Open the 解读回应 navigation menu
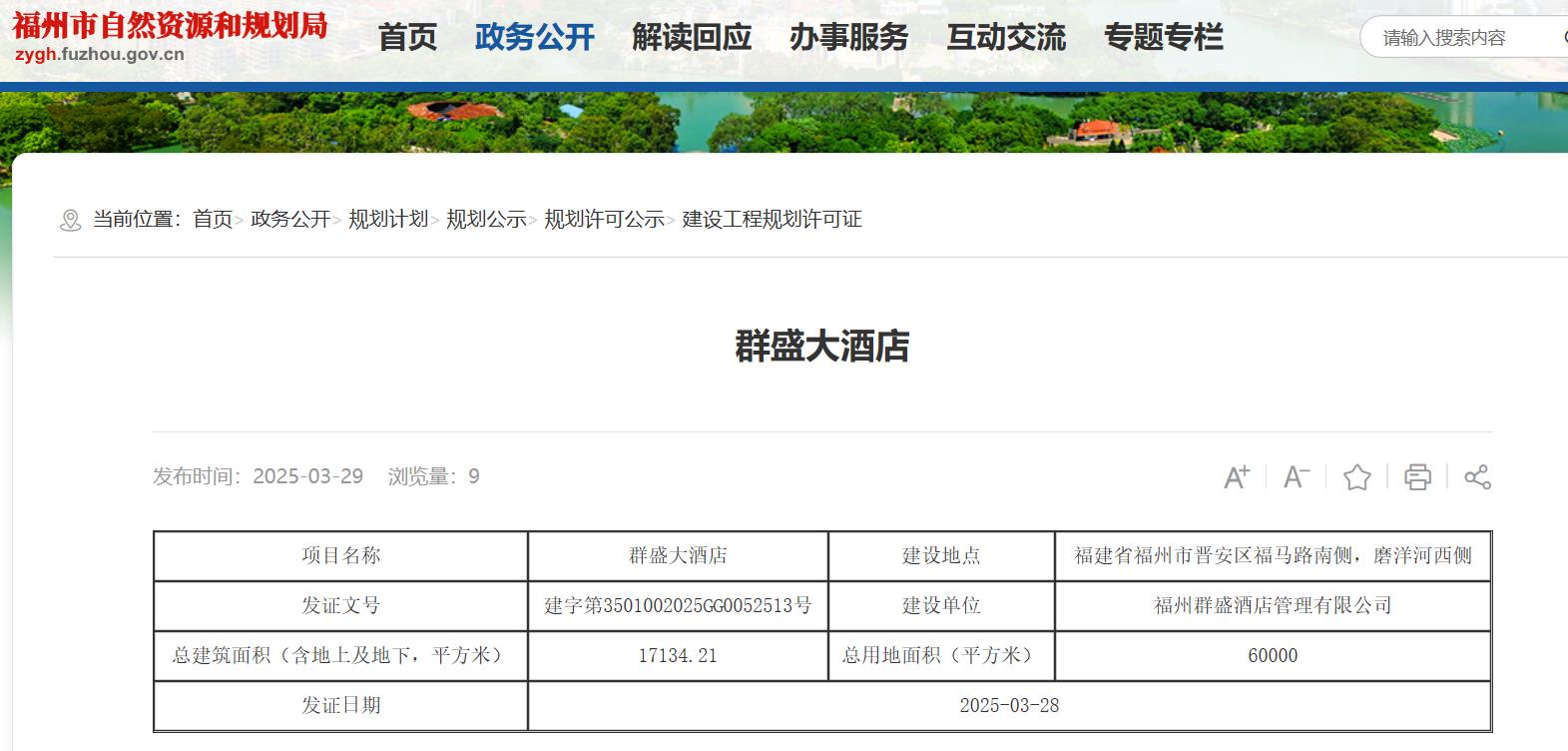The width and height of the screenshot is (1568, 751). pos(692,38)
